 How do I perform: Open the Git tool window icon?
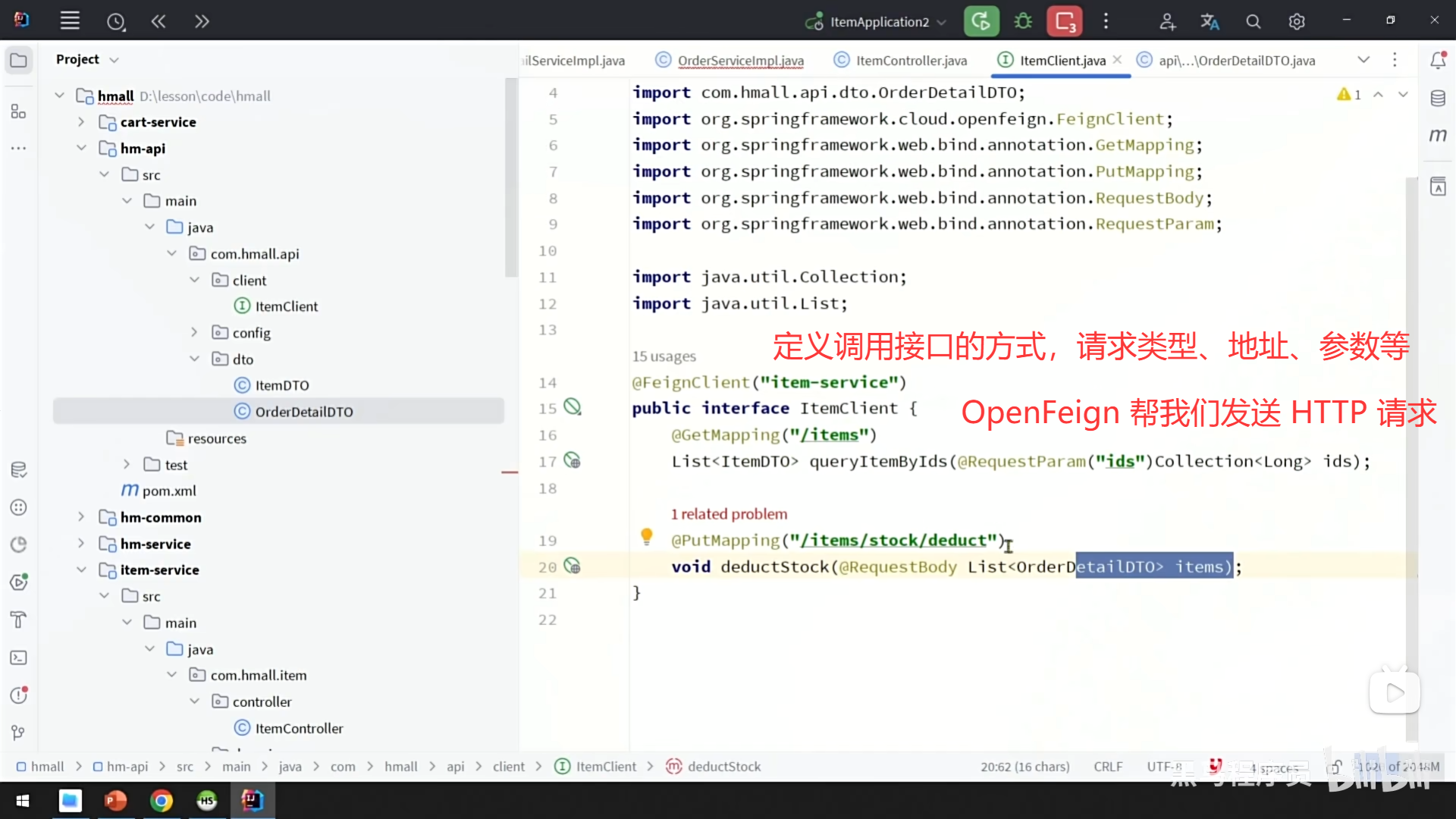click(x=19, y=732)
